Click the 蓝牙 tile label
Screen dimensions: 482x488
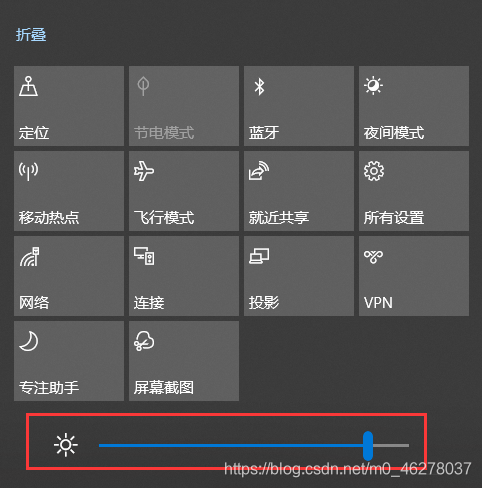[264, 133]
